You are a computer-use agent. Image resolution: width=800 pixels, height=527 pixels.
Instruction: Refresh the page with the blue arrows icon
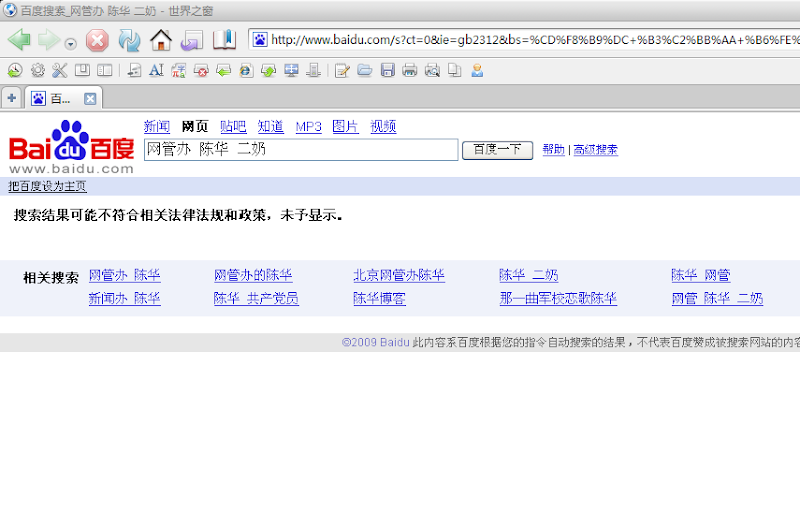129,40
